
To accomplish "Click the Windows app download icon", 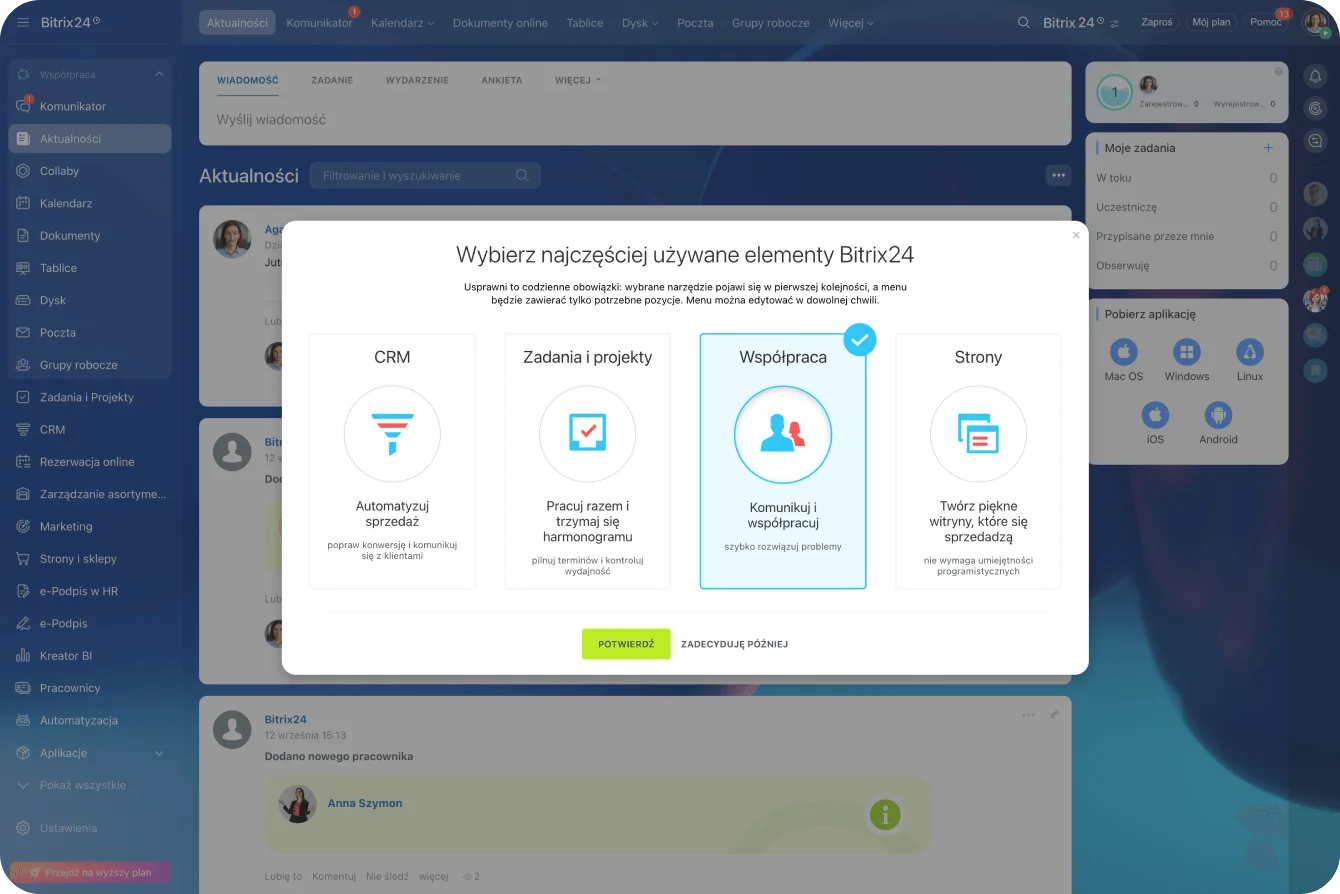I will [x=1186, y=352].
